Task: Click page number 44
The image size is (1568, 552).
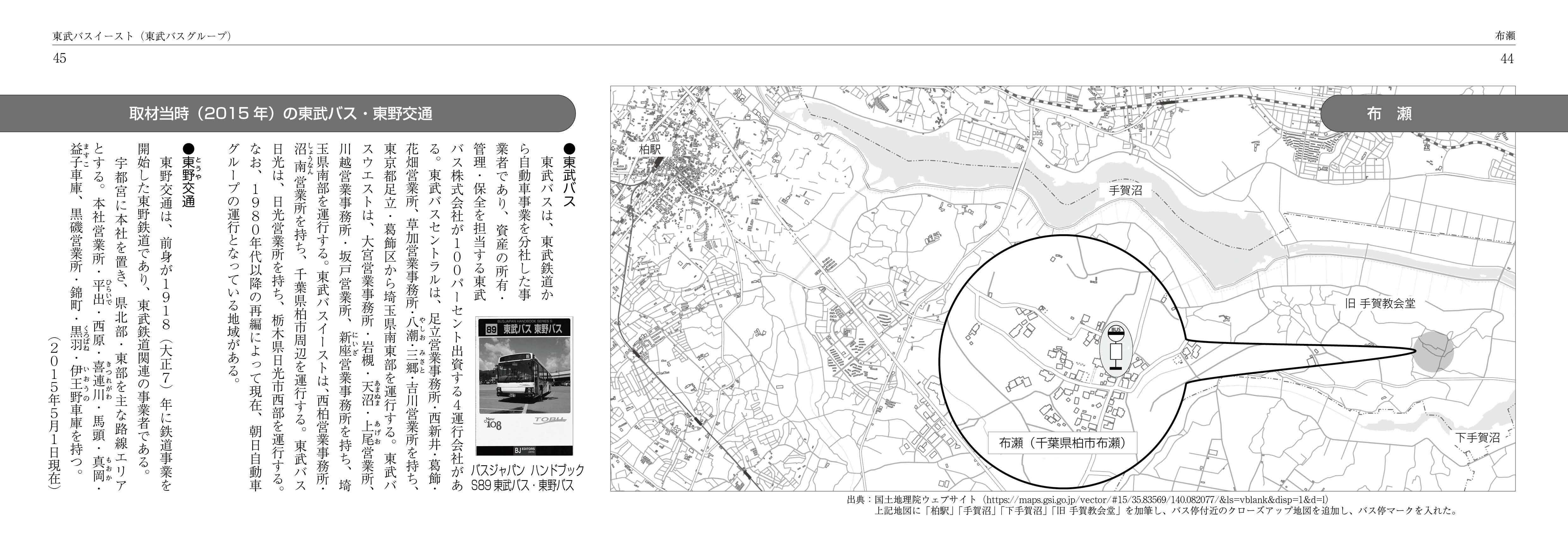Action: pyautogui.click(x=1506, y=58)
